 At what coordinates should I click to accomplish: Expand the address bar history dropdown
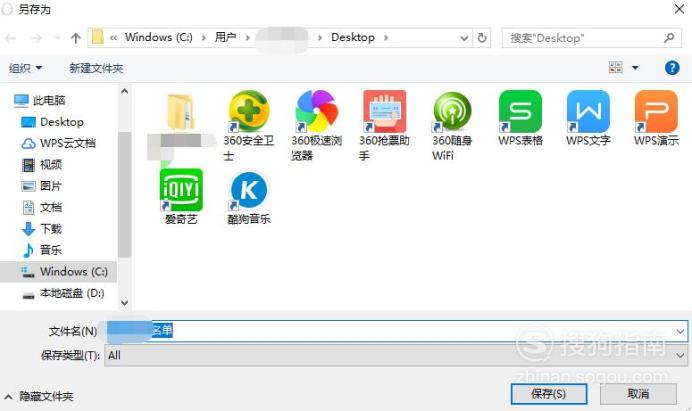(464, 38)
